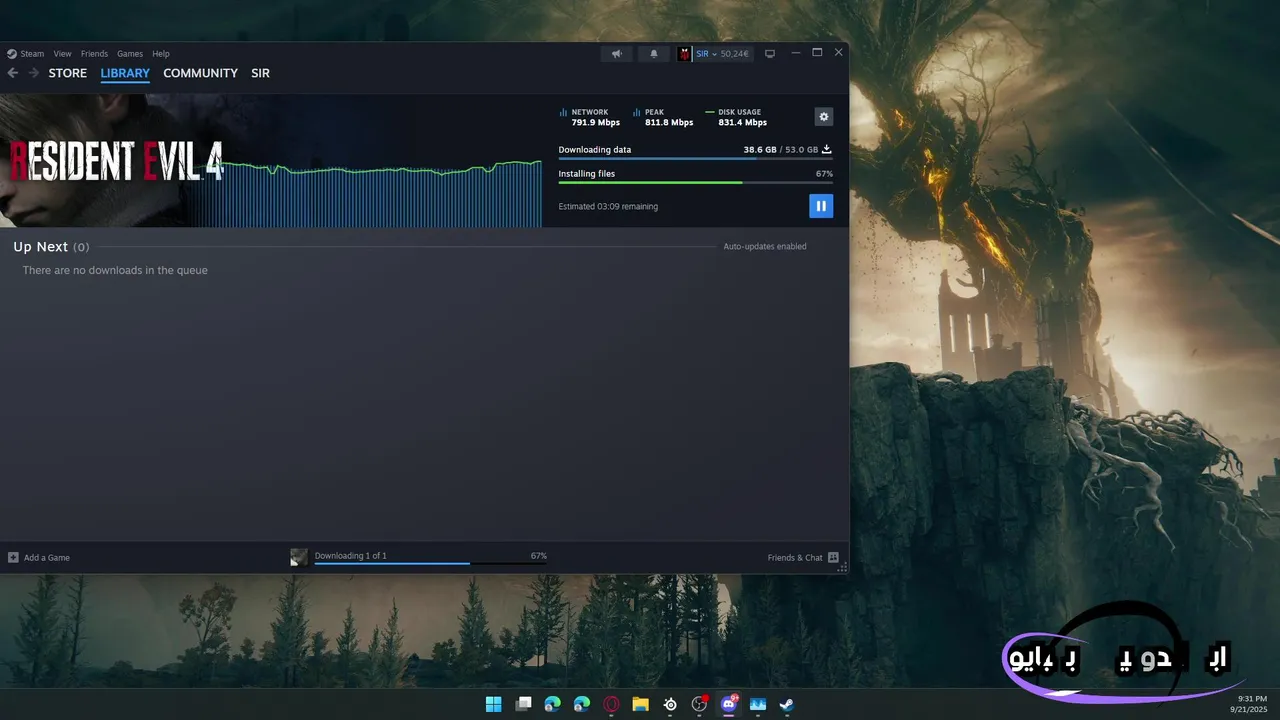Open the Friends menu

point(94,54)
